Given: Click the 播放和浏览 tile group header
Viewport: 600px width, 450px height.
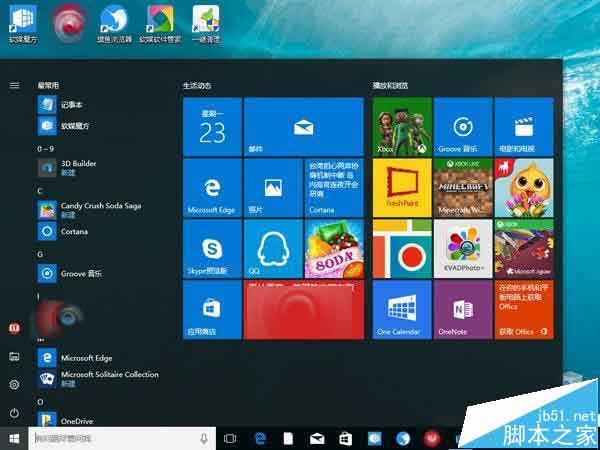Looking at the screenshot, I should click(390, 86).
